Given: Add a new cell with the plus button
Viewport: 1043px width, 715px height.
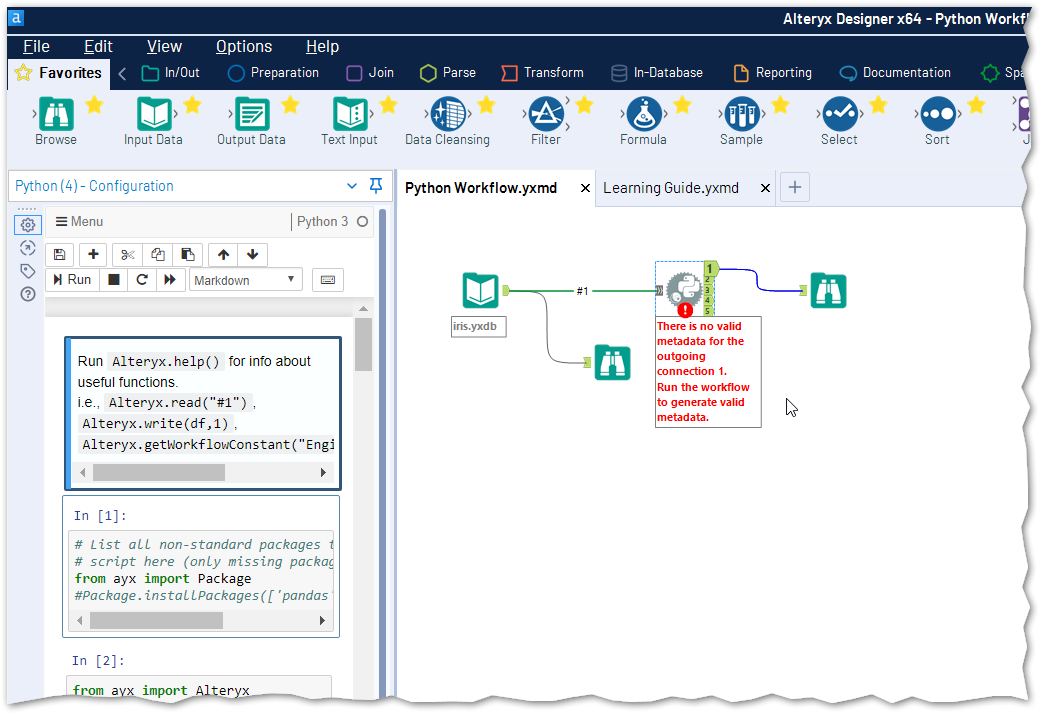Looking at the screenshot, I should [92, 254].
